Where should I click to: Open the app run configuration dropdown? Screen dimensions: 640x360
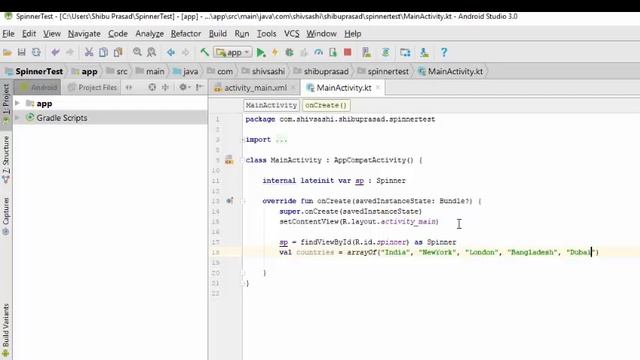point(233,53)
